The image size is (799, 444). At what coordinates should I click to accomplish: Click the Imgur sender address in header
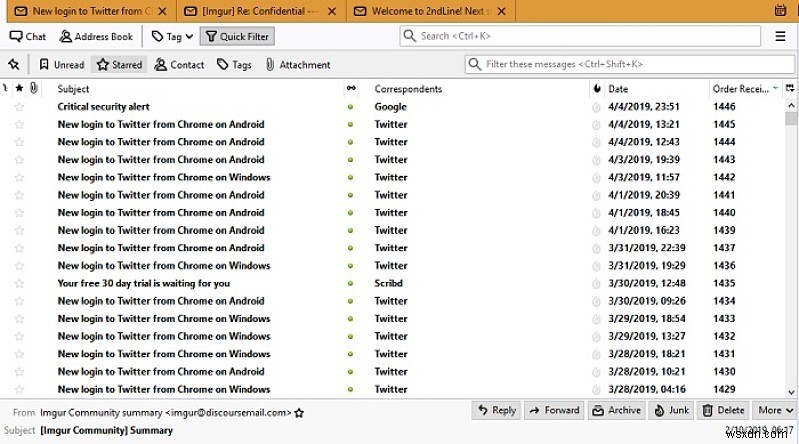166,412
